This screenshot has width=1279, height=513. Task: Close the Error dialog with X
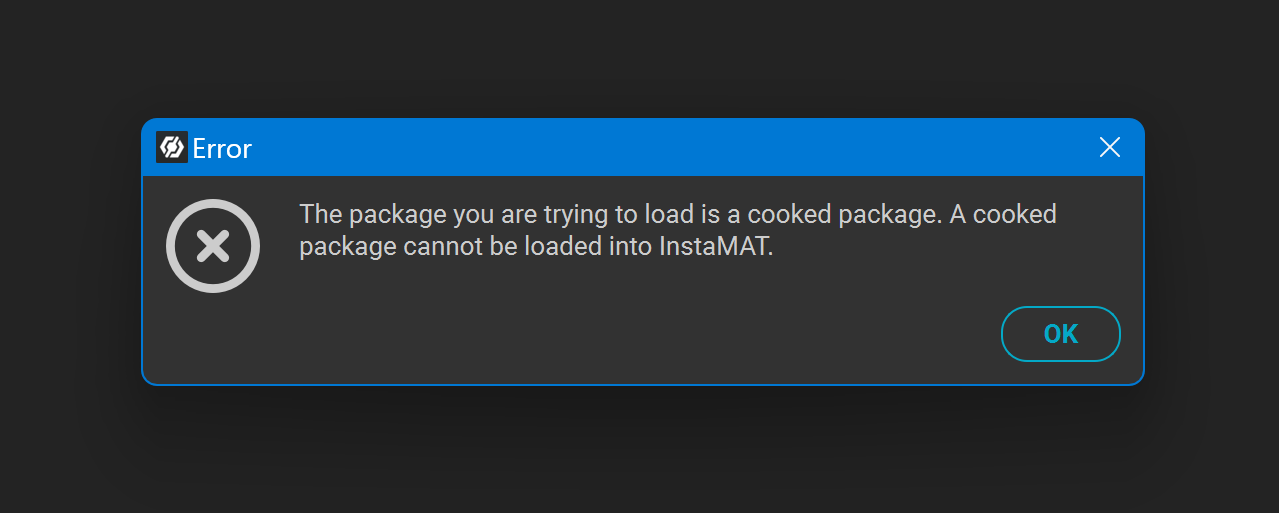tap(1109, 148)
